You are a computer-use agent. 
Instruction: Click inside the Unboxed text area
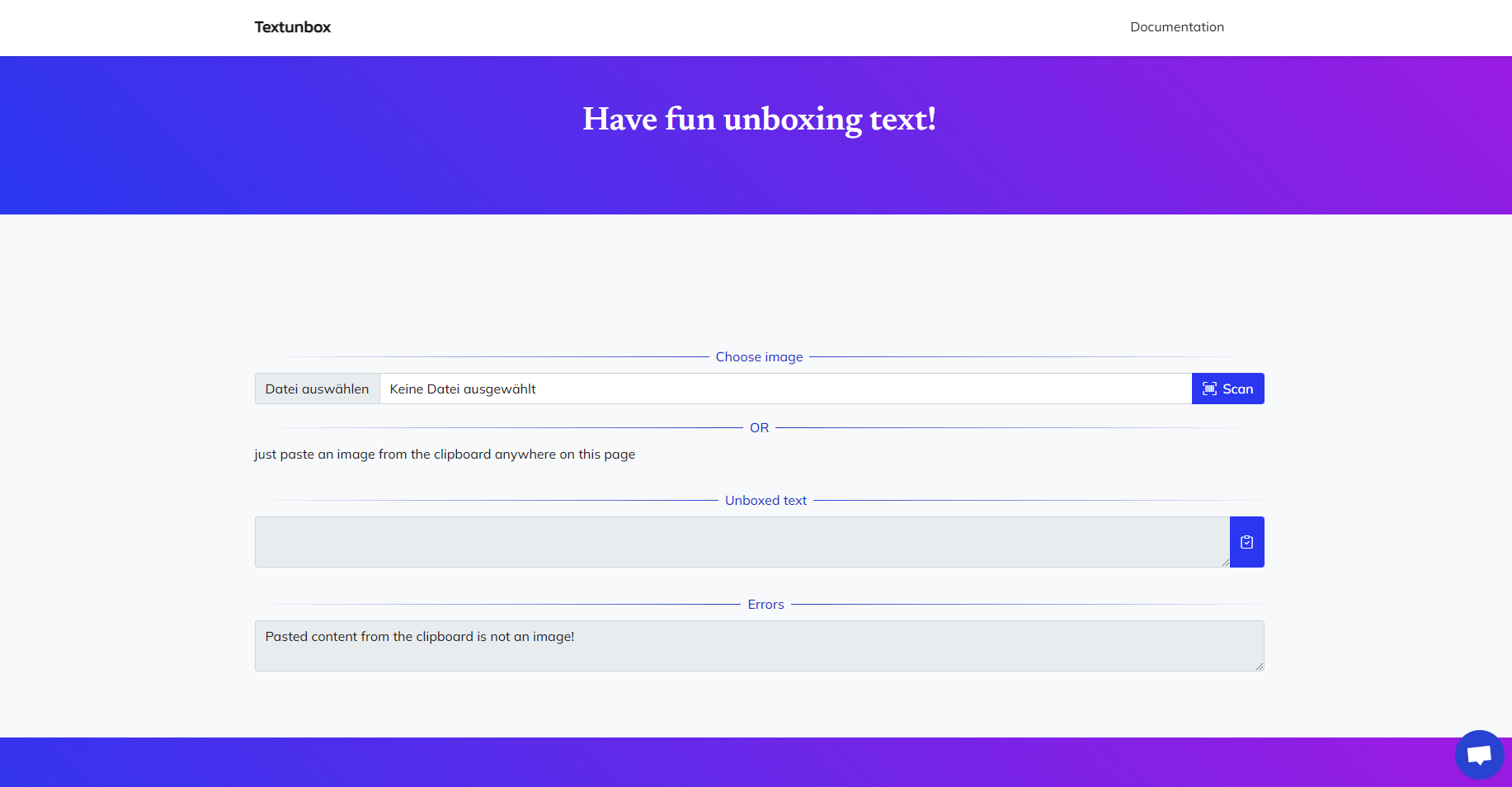pos(742,541)
